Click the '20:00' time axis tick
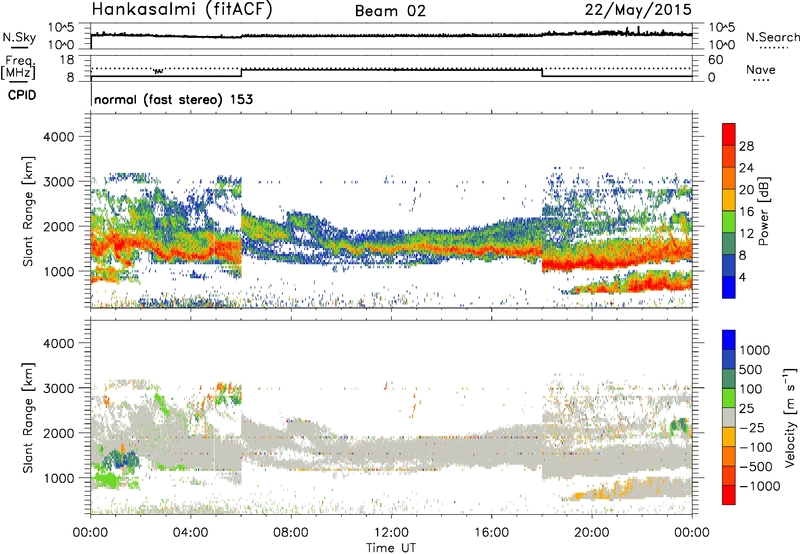The image size is (800, 554). 591,533
